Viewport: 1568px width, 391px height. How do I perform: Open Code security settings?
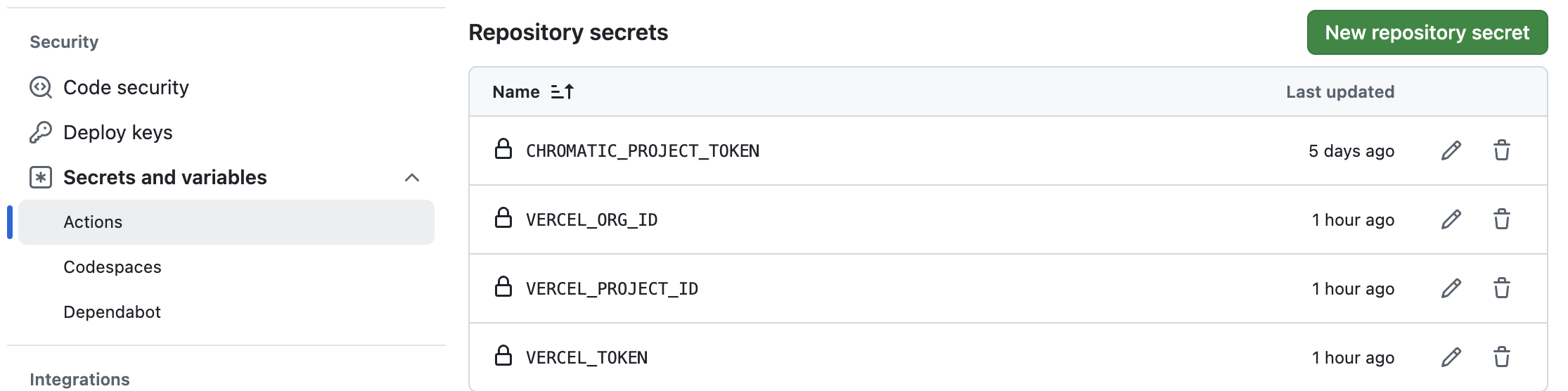click(126, 87)
